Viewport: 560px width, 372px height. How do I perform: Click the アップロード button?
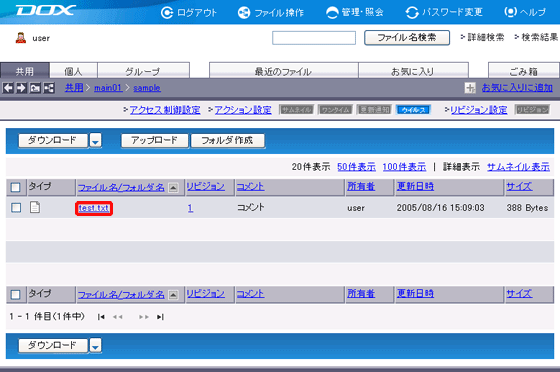[154, 140]
